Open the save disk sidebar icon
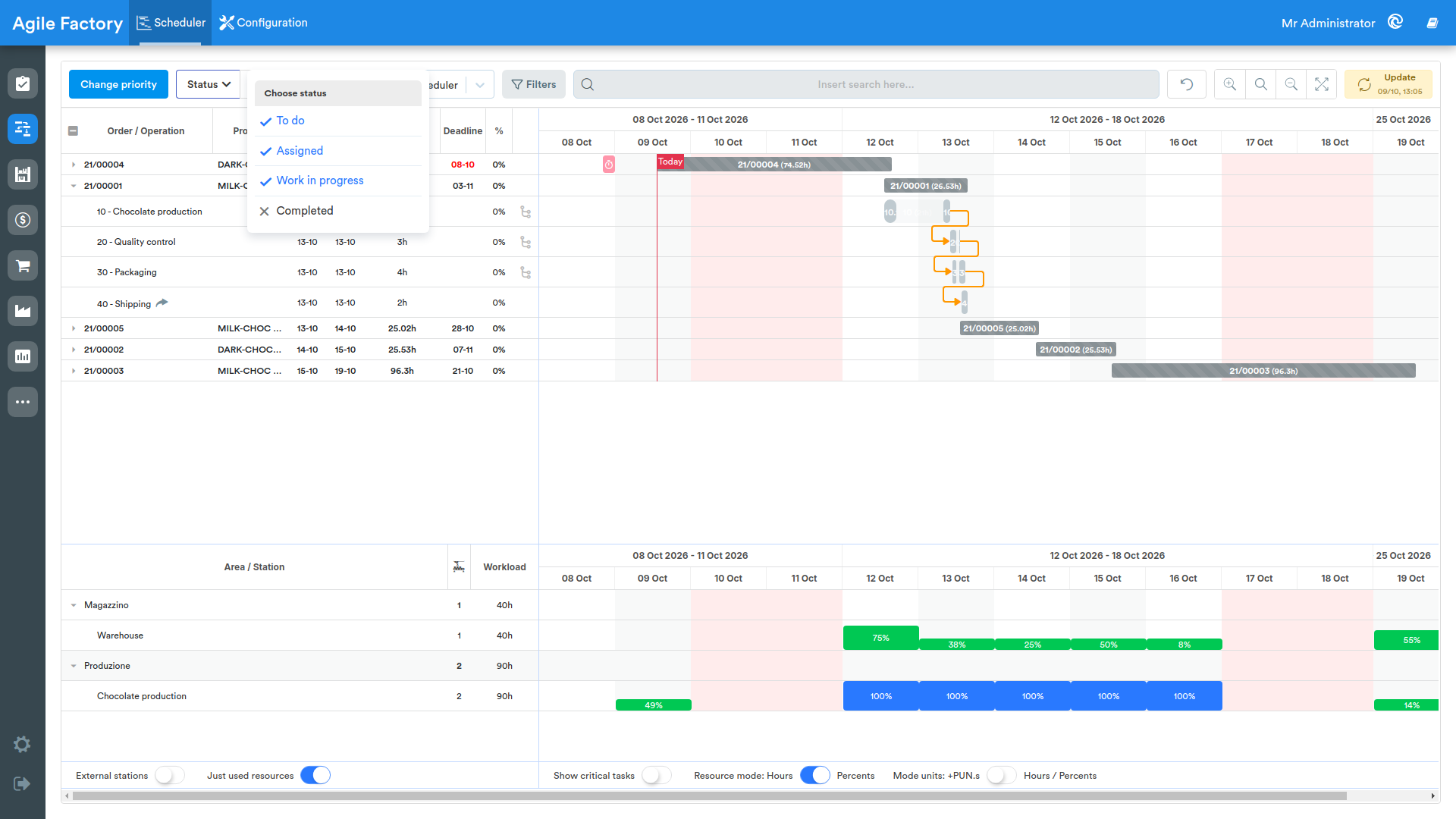Screen dimensions: 1456x819 (23, 174)
